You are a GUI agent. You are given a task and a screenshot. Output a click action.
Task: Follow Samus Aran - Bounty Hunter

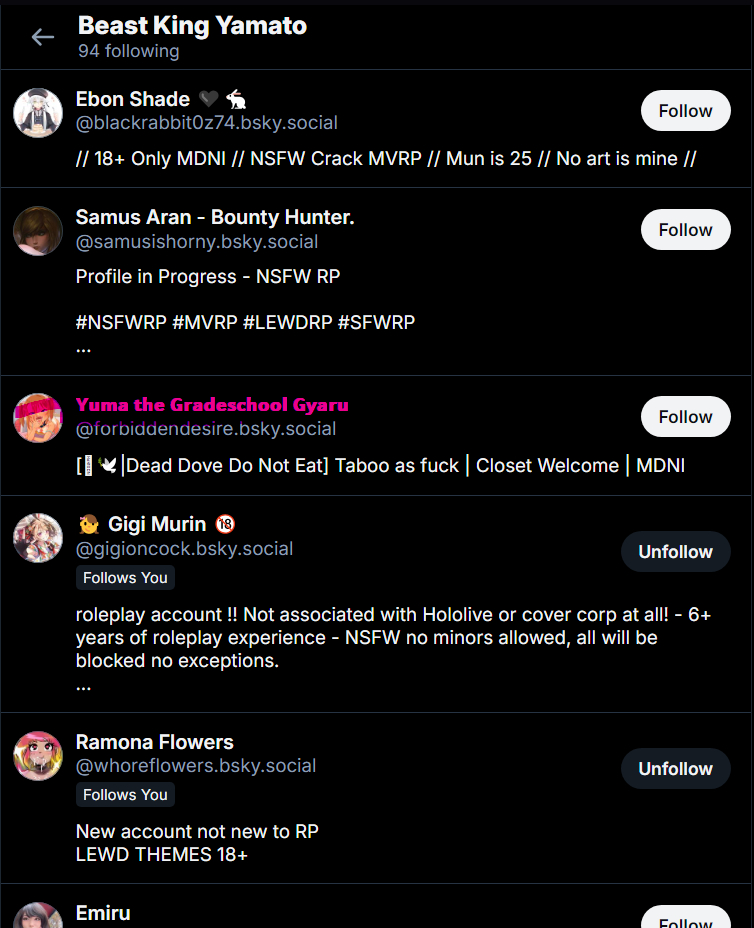[x=685, y=230]
